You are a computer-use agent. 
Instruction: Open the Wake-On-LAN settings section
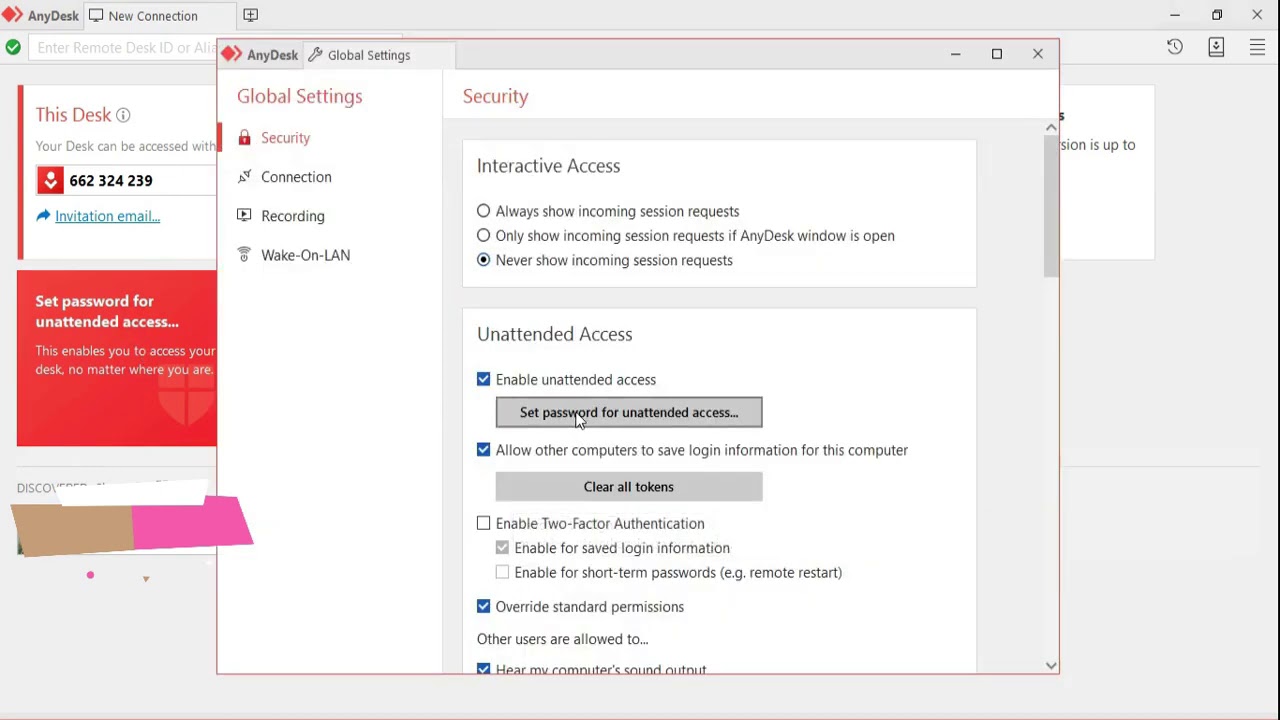pyautogui.click(x=305, y=255)
